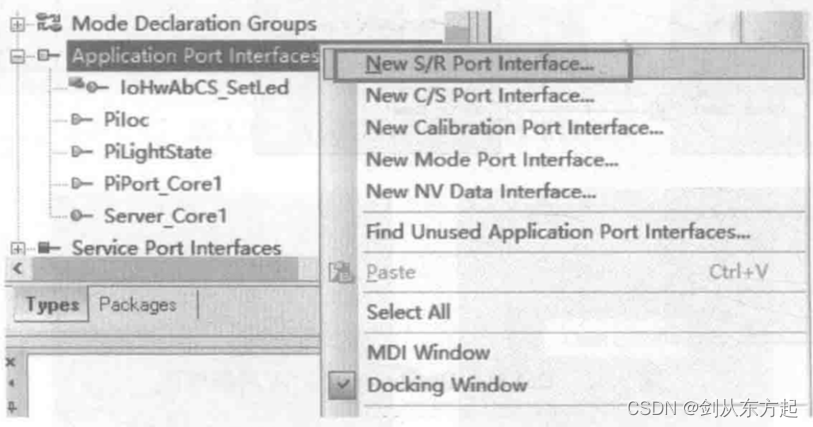Click the horizontal scrollbar left arrow
This screenshot has height=427, width=813.
(x=15, y=269)
